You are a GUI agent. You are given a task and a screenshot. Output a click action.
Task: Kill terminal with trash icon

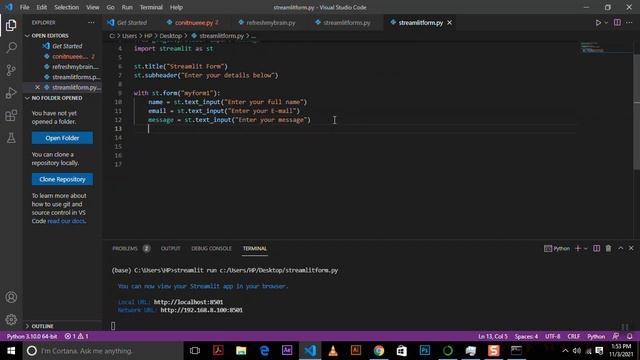click(x=608, y=248)
